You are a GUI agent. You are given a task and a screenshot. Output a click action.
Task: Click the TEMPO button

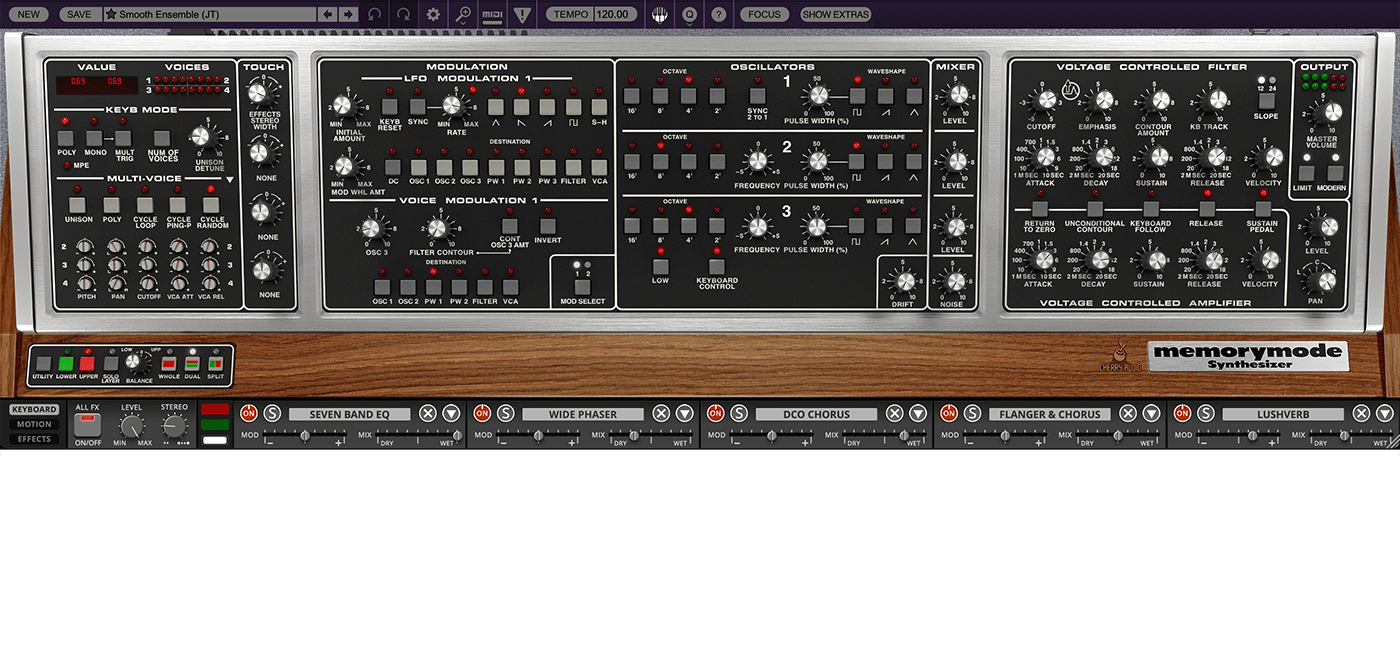[571, 14]
